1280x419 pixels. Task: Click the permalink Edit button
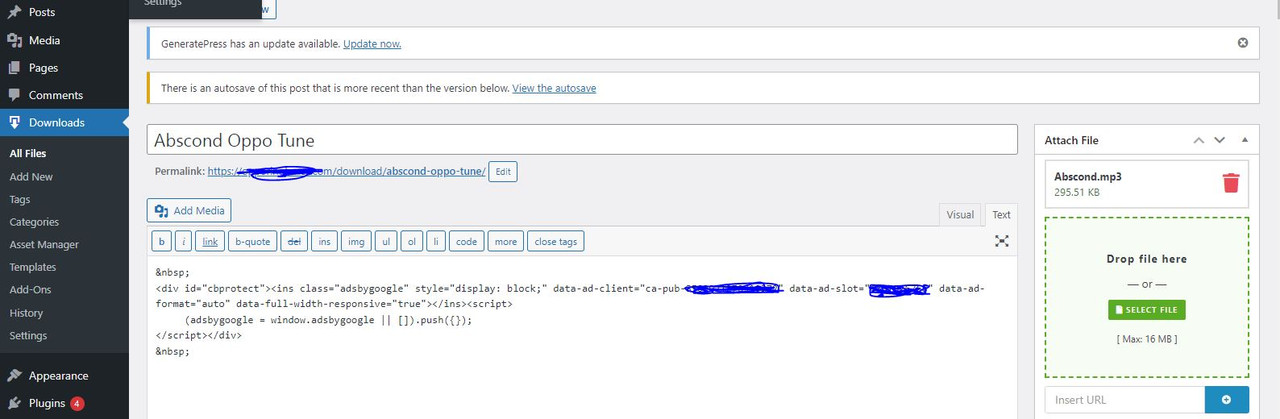[x=503, y=172]
